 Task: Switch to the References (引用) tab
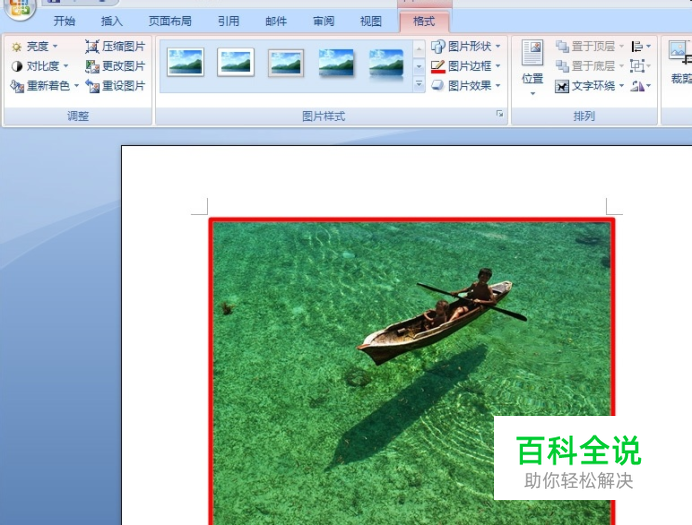(x=229, y=21)
